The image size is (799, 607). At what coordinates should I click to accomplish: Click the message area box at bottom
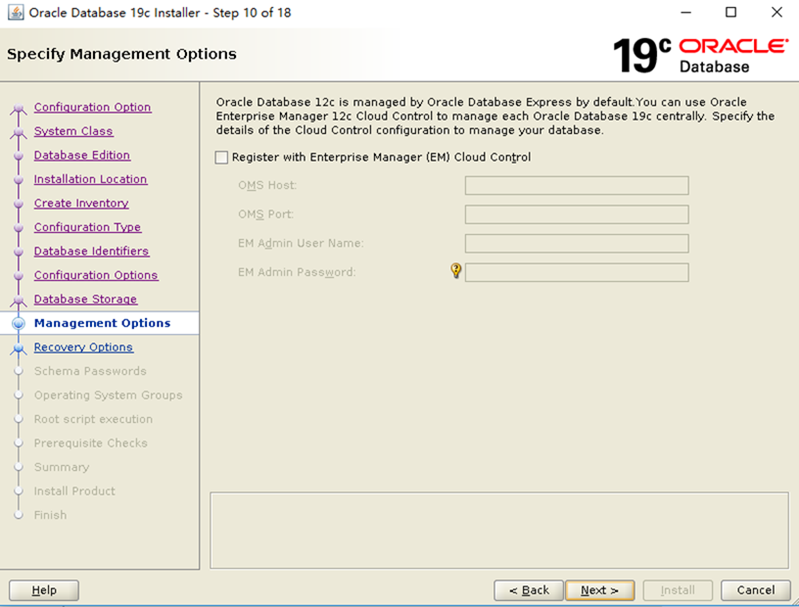click(x=499, y=530)
